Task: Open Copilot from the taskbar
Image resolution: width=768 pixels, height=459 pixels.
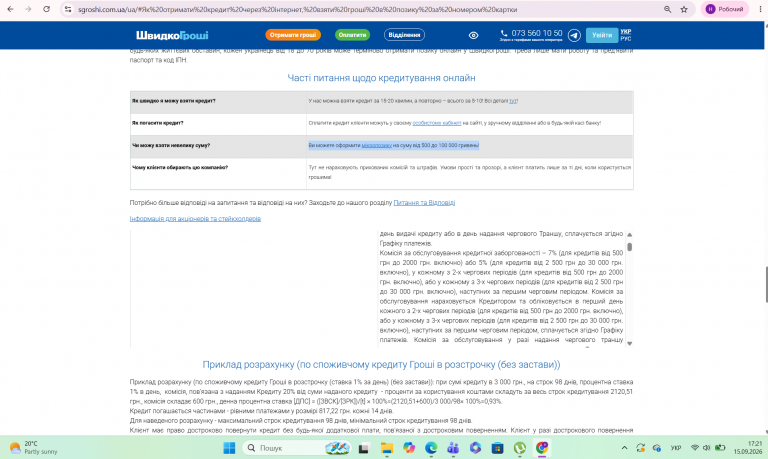Action: coord(408,448)
